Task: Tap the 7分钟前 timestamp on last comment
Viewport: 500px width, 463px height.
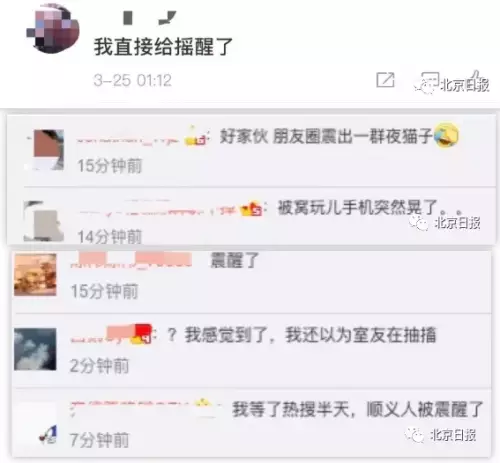Action: [99, 440]
